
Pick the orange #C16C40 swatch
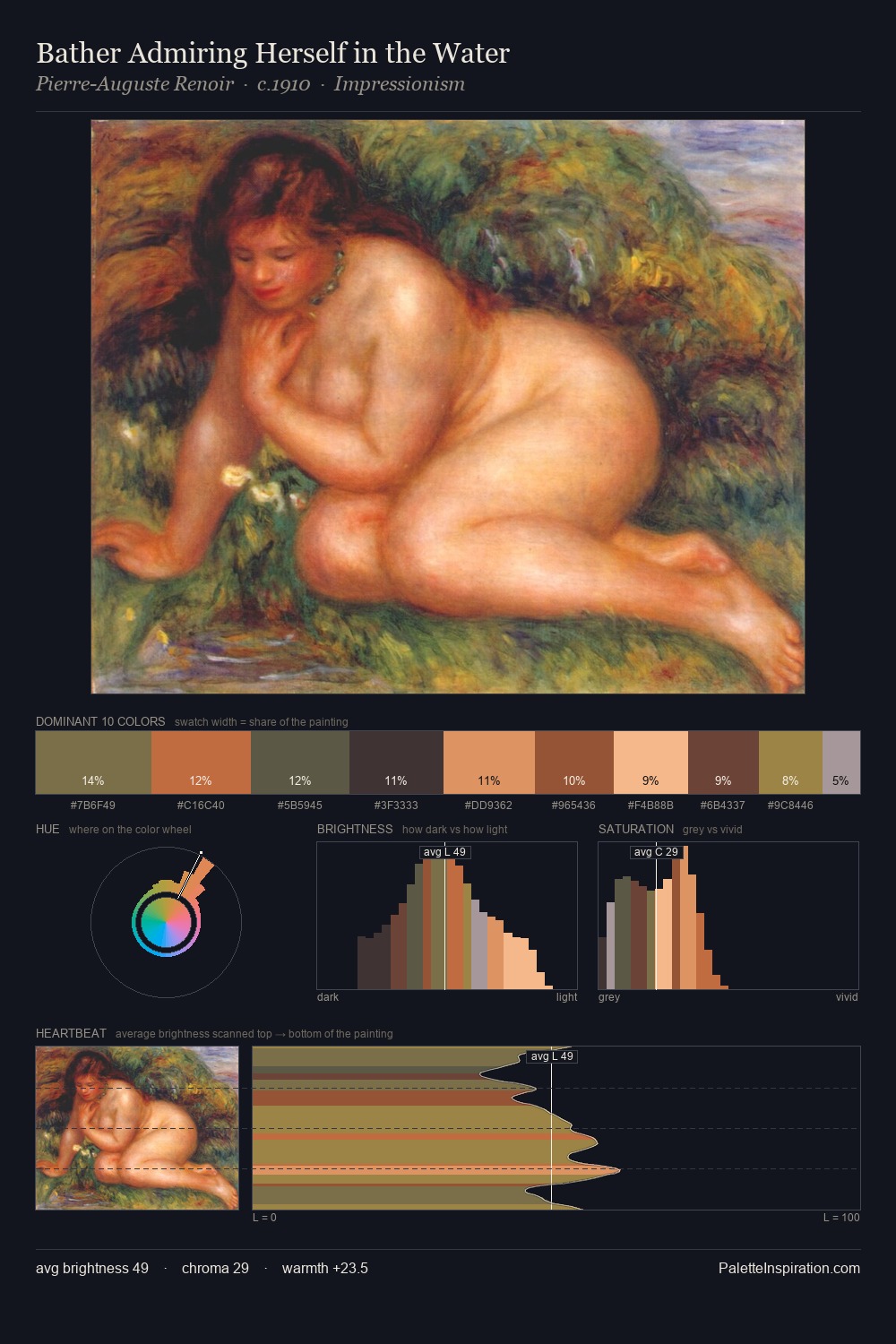(201, 762)
